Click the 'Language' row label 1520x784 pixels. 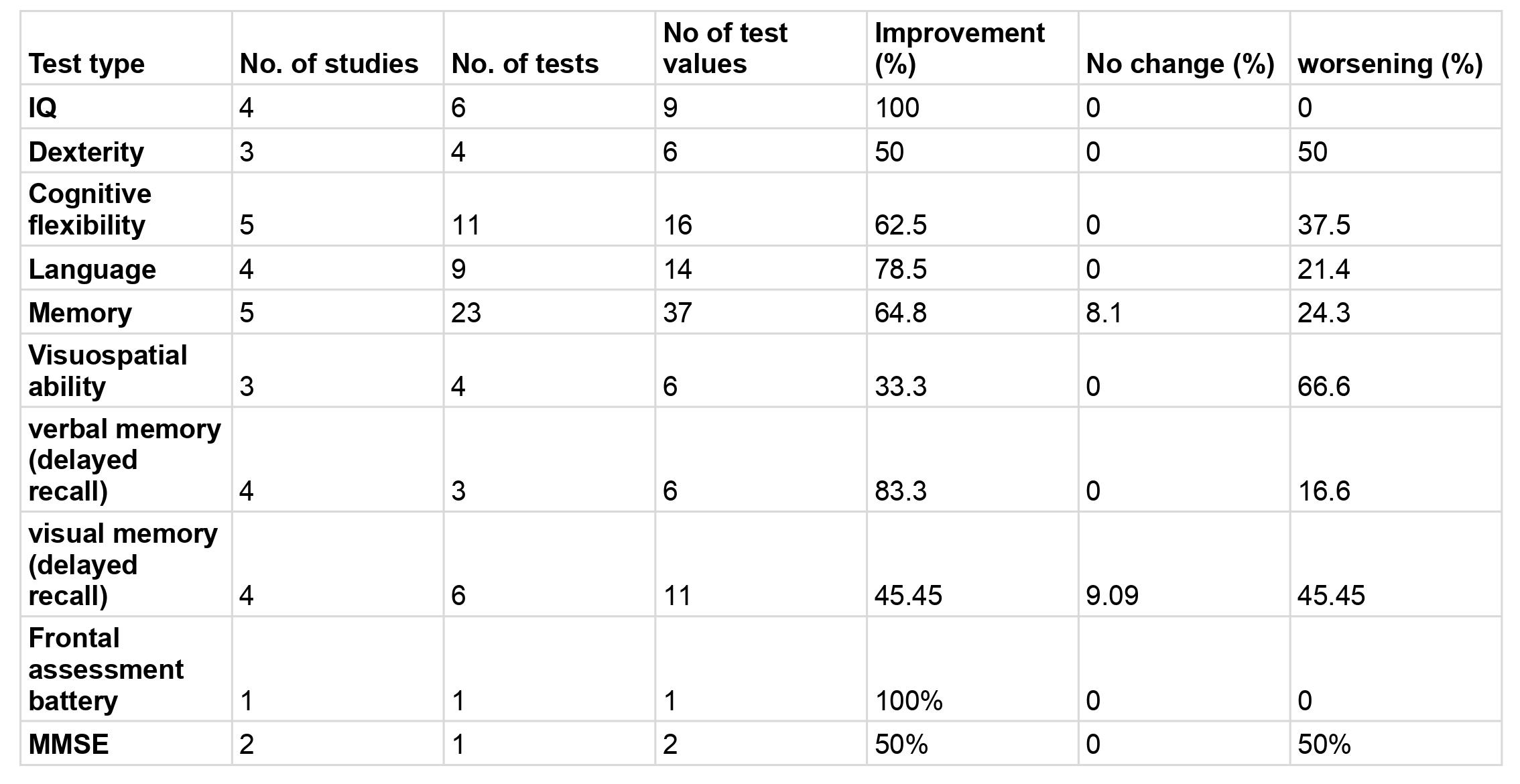pos(92,269)
